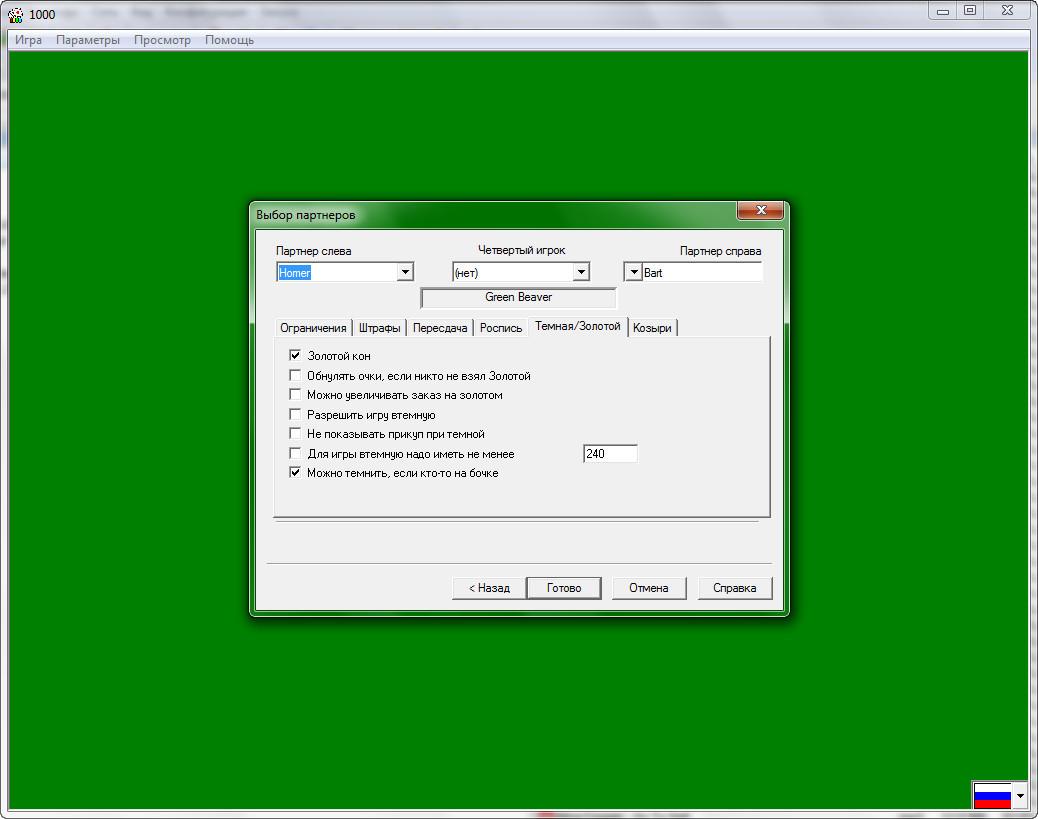1038x819 pixels.
Task: Maximize the 1000 main window
Action: (x=970, y=11)
